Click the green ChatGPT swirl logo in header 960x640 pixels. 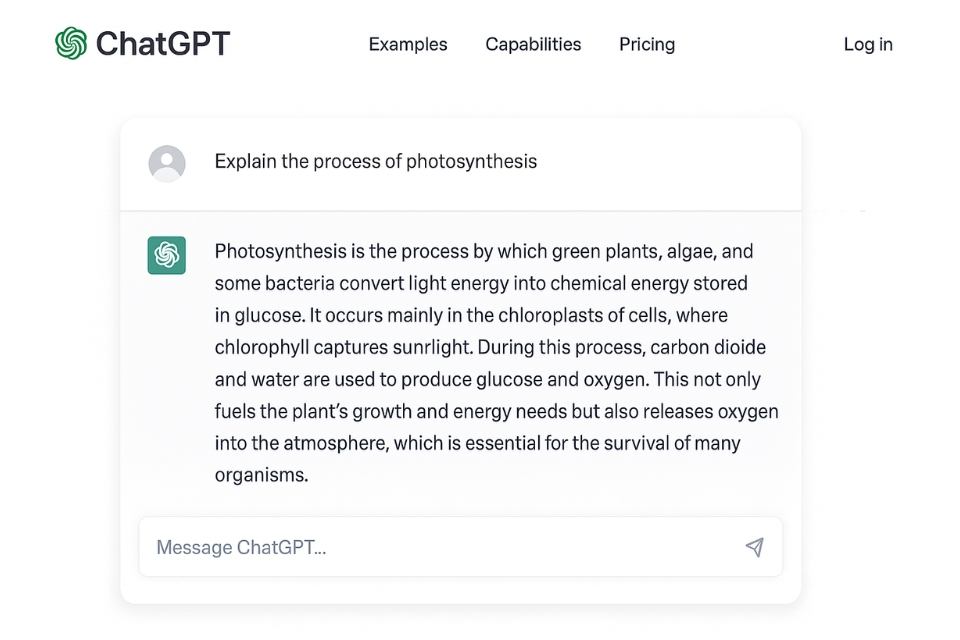(71, 43)
